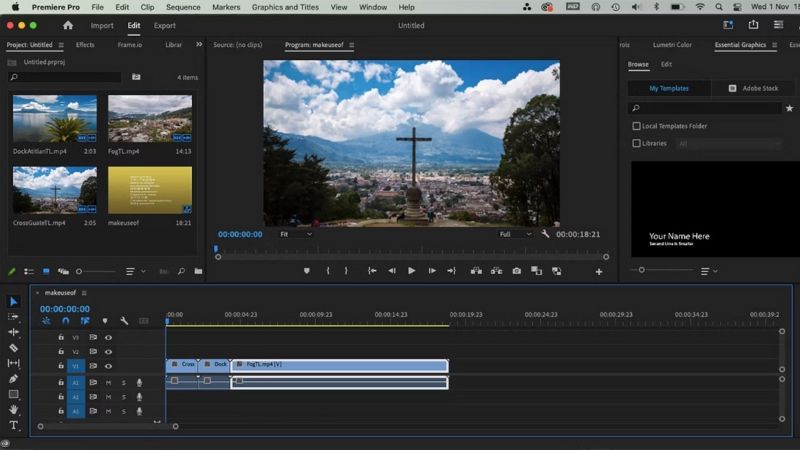Add a marker in the timeline
The width and height of the screenshot is (800, 450).
105,321
